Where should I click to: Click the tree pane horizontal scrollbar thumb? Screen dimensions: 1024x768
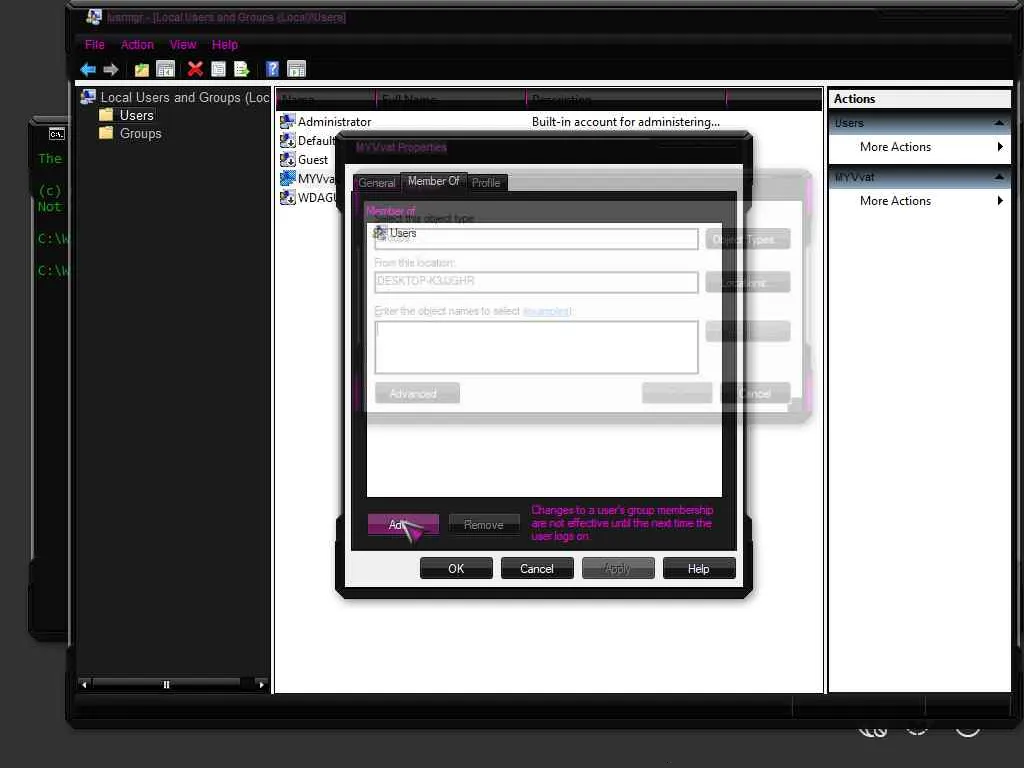click(x=166, y=684)
